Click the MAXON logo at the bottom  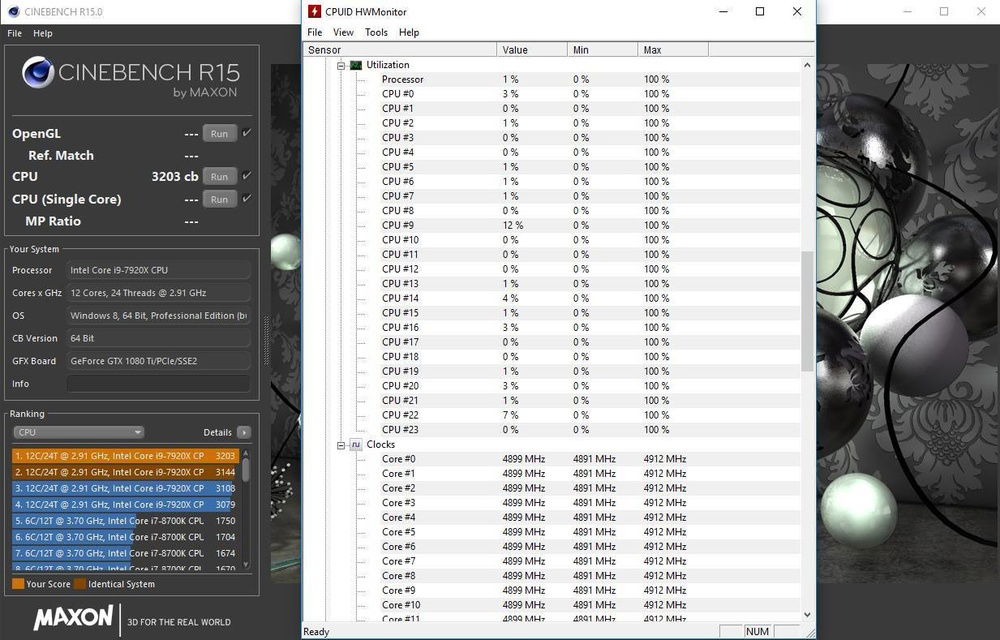[72, 619]
